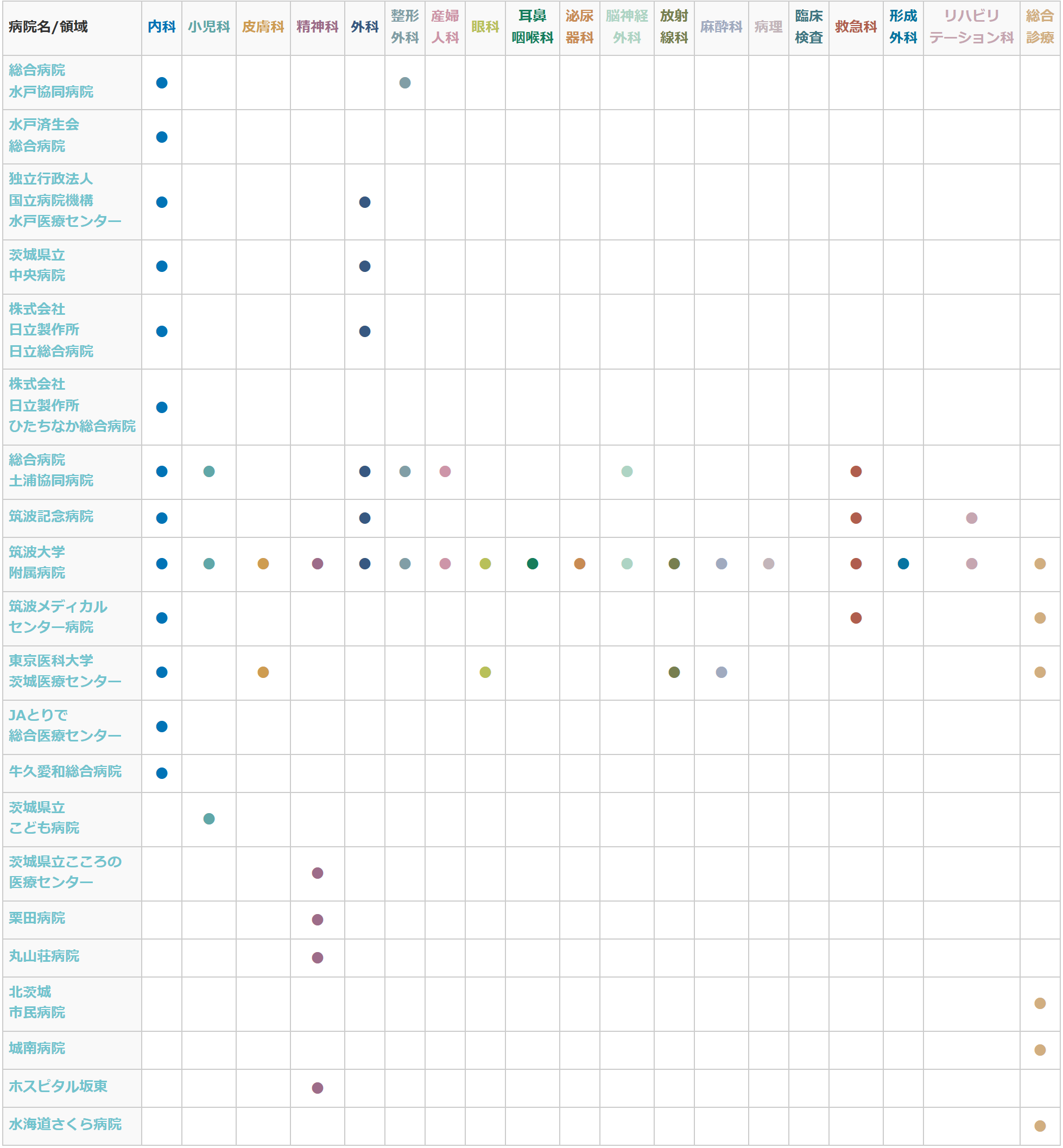
Task: Click リハビリテーション科 dot for 筑波記念病院
Action: tap(972, 518)
